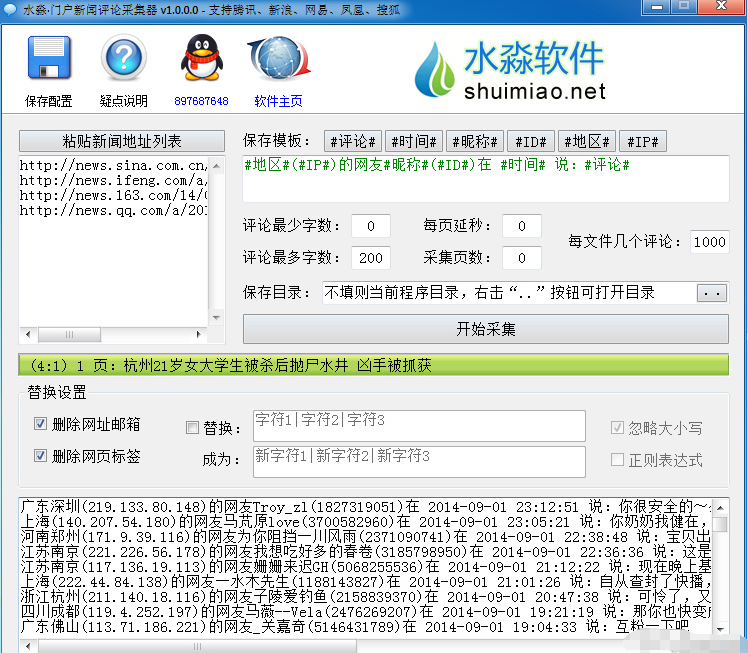The width and height of the screenshot is (748, 653).
Task: Open directory with the ".." browse button
Action: point(711,293)
